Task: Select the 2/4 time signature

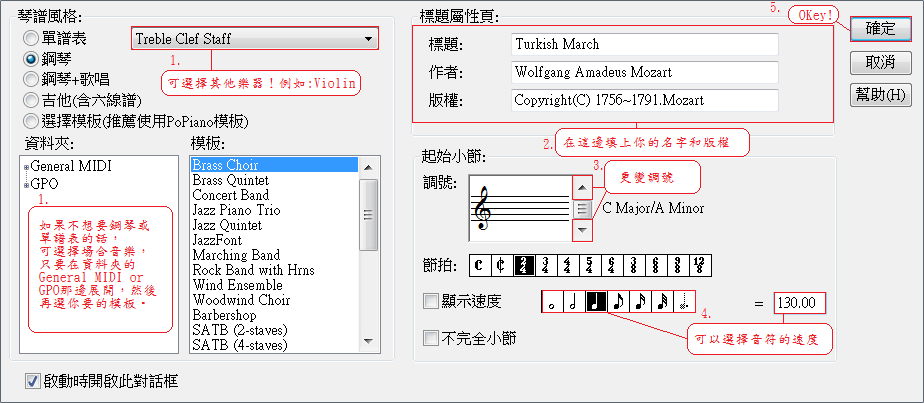Action: pos(524,266)
